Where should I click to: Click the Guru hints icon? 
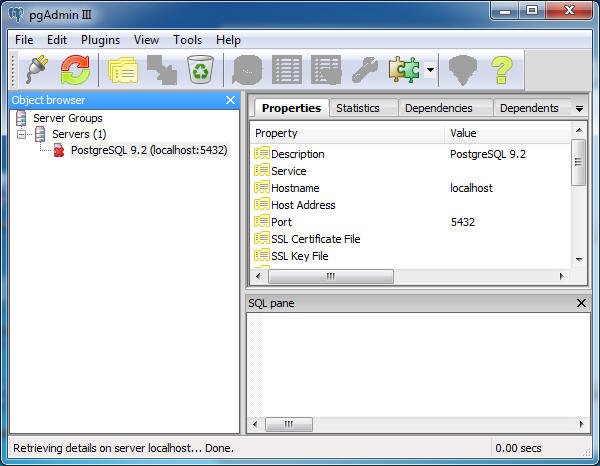tap(463, 70)
